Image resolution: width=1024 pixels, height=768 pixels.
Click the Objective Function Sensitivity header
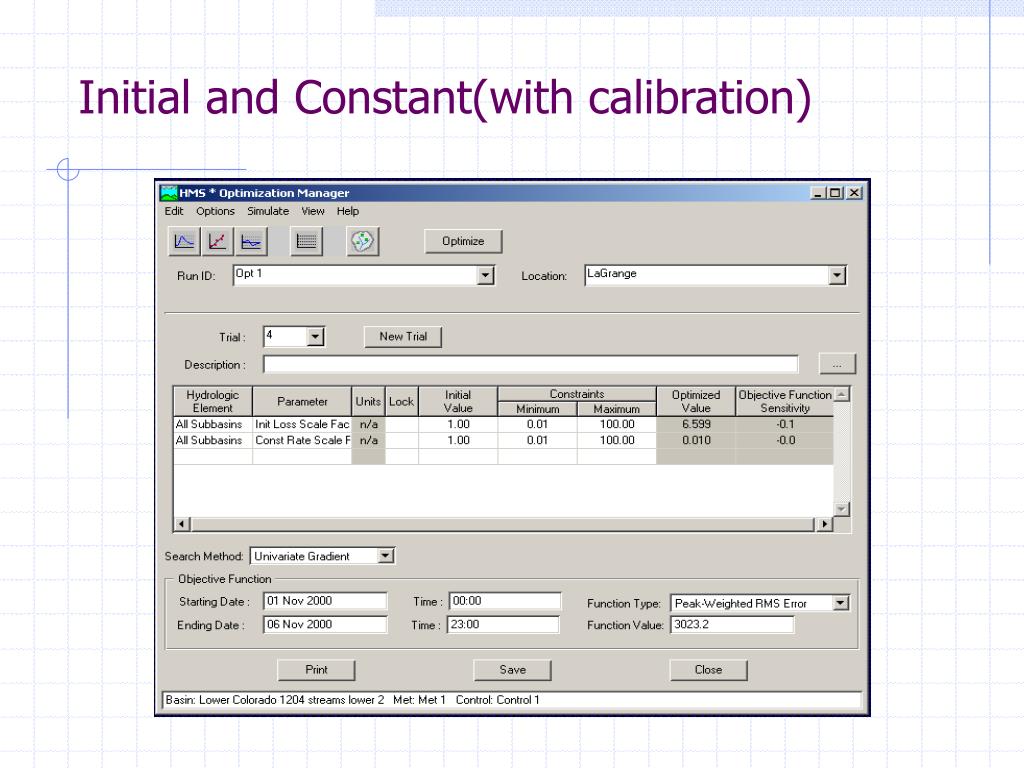pyautogui.click(x=785, y=402)
